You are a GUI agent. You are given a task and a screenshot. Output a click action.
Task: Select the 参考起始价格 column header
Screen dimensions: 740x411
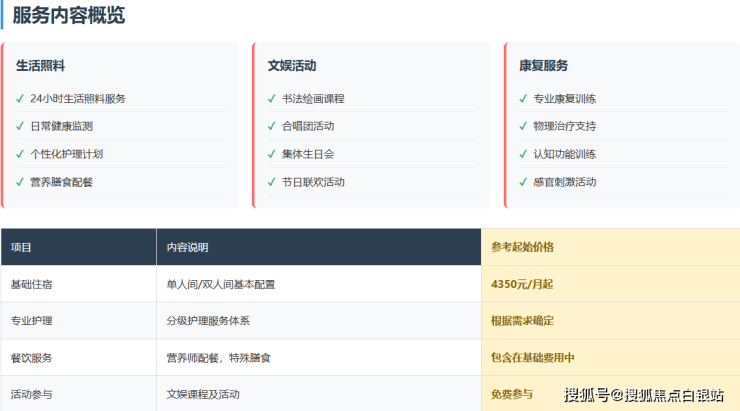coord(522,247)
